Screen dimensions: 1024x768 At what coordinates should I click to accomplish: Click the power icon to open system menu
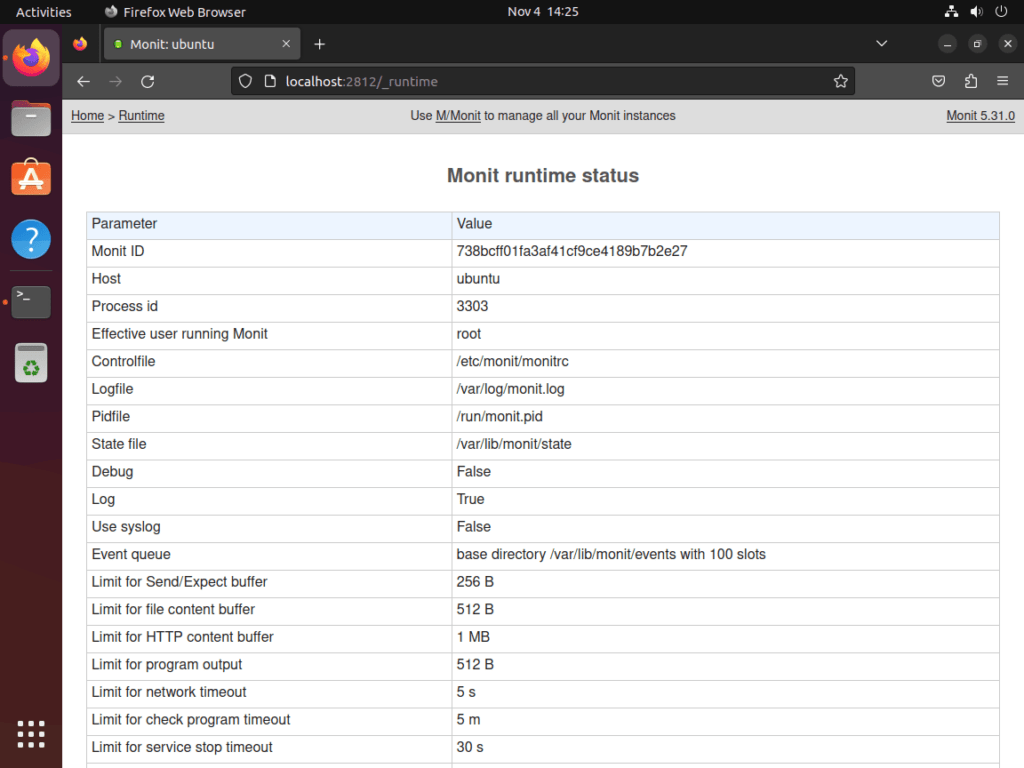click(x=1001, y=11)
